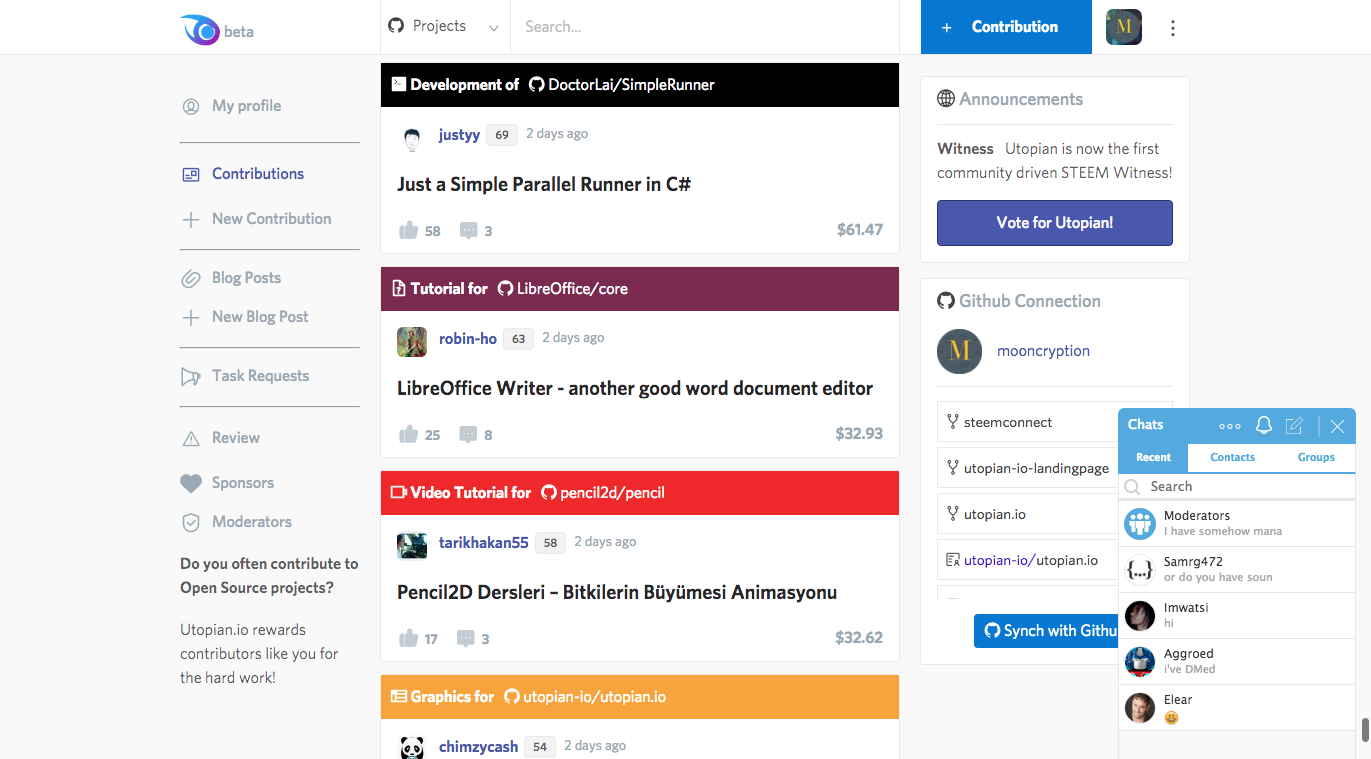Open the three-dot menu in header

click(x=1173, y=28)
